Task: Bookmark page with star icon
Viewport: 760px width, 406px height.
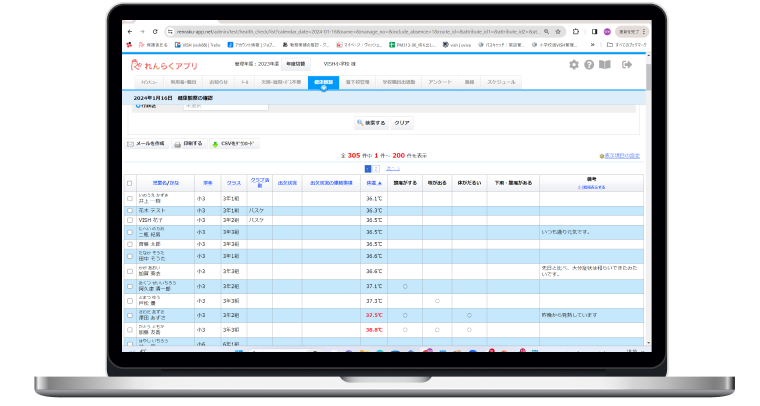Action: click(x=558, y=31)
